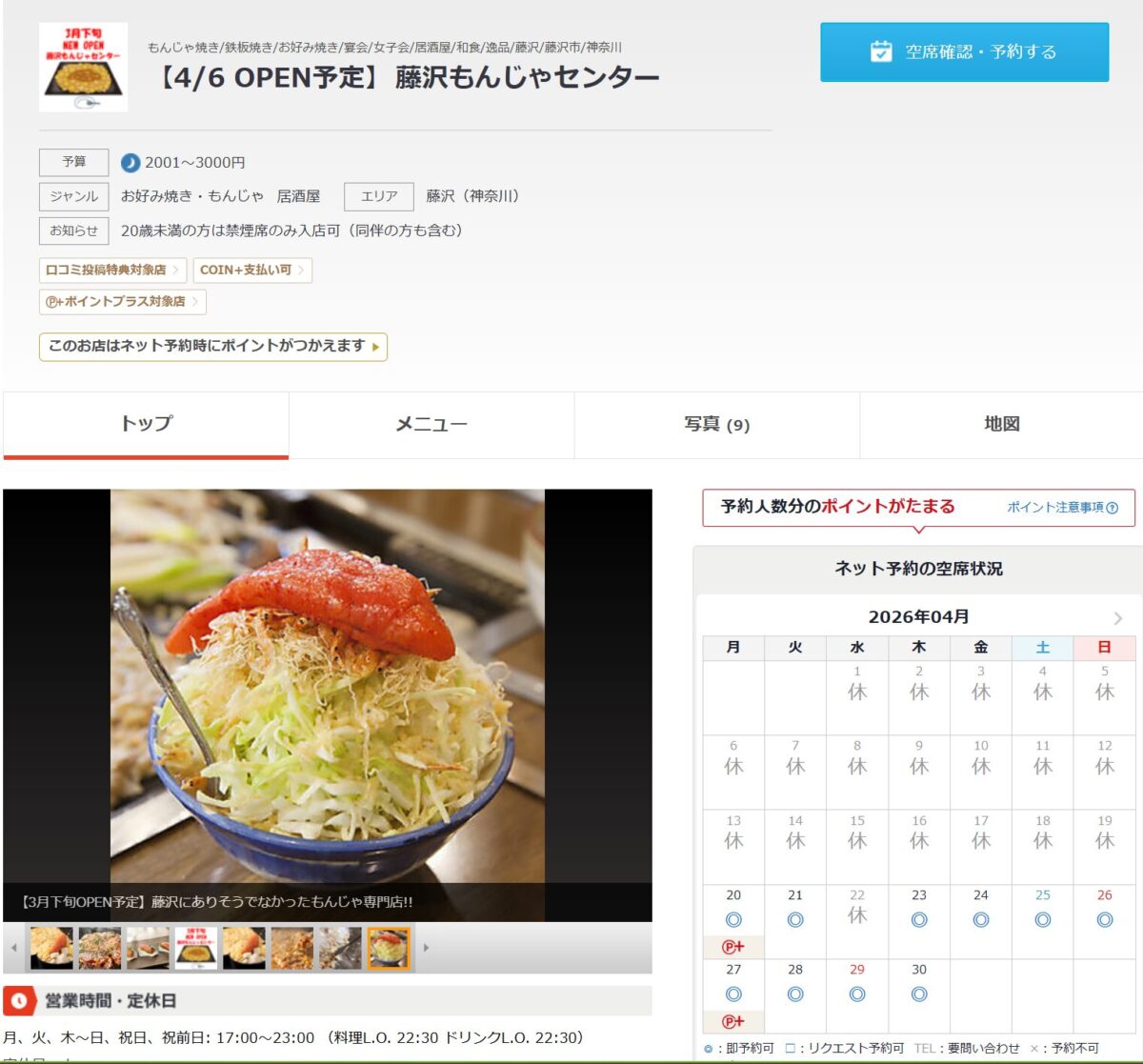The width and height of the screenshot is (1143, 1064).
Task: Expand ポイントプラス対象店 badge
Action: (122, 302)
